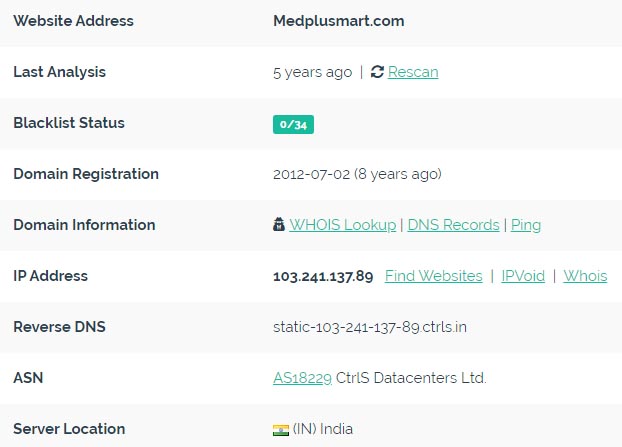Viewport: 622px width, 447px height.
Task: Click the domain registration date value
Action: [x=357, y=174]
